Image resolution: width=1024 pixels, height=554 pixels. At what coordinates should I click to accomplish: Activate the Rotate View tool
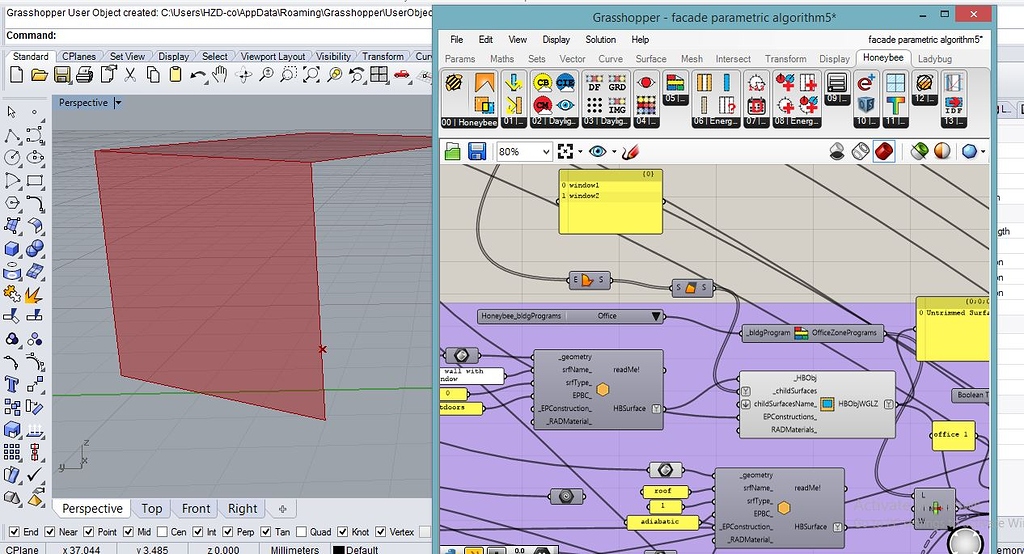pyautogui.click(x=244, y=75)
